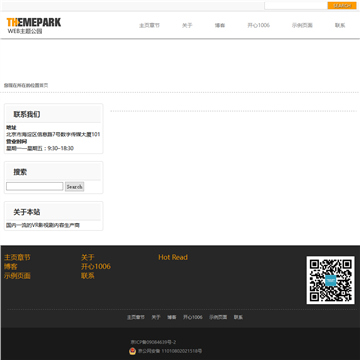Click white 开心1006 in bottom footer menu
360x360 pixels.
click(x=193, y=317)
